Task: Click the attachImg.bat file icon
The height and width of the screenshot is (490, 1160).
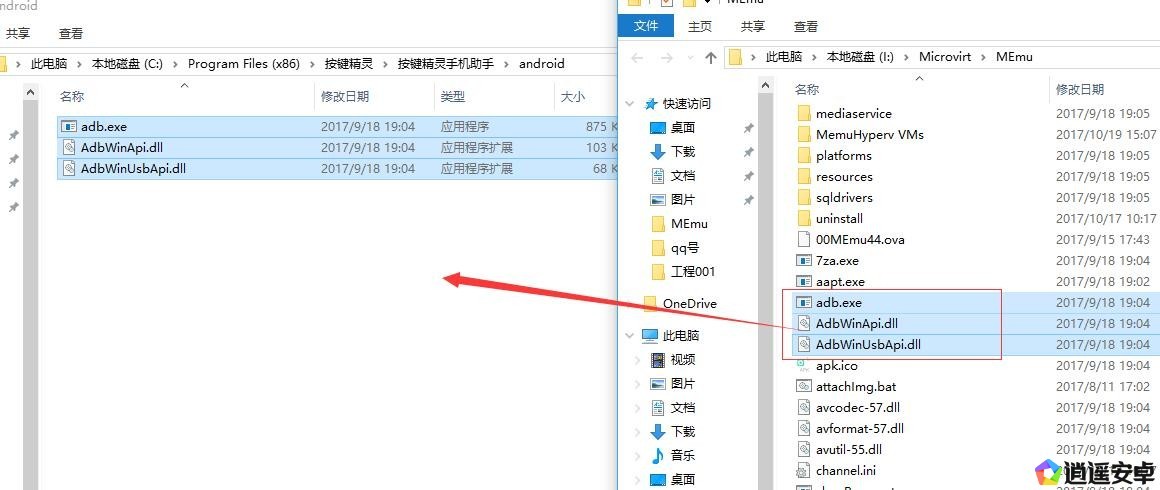Action: 803,387
